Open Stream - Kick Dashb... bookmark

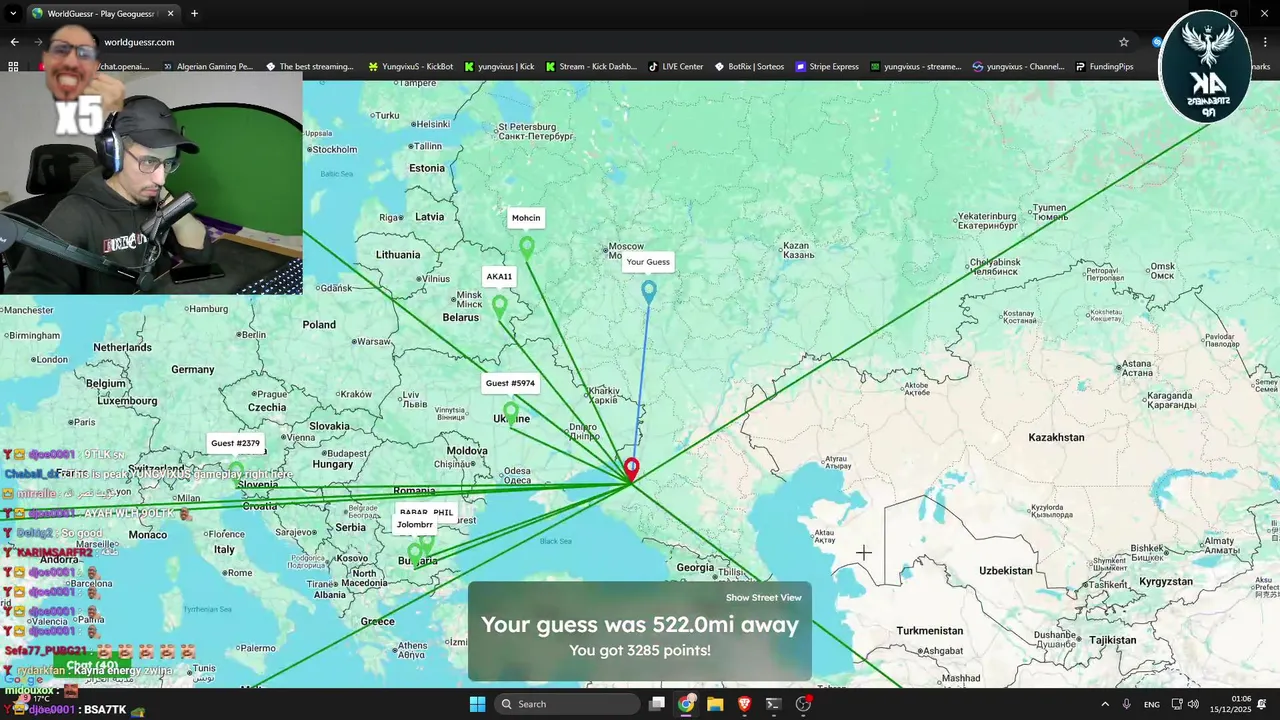pos(591,67)
